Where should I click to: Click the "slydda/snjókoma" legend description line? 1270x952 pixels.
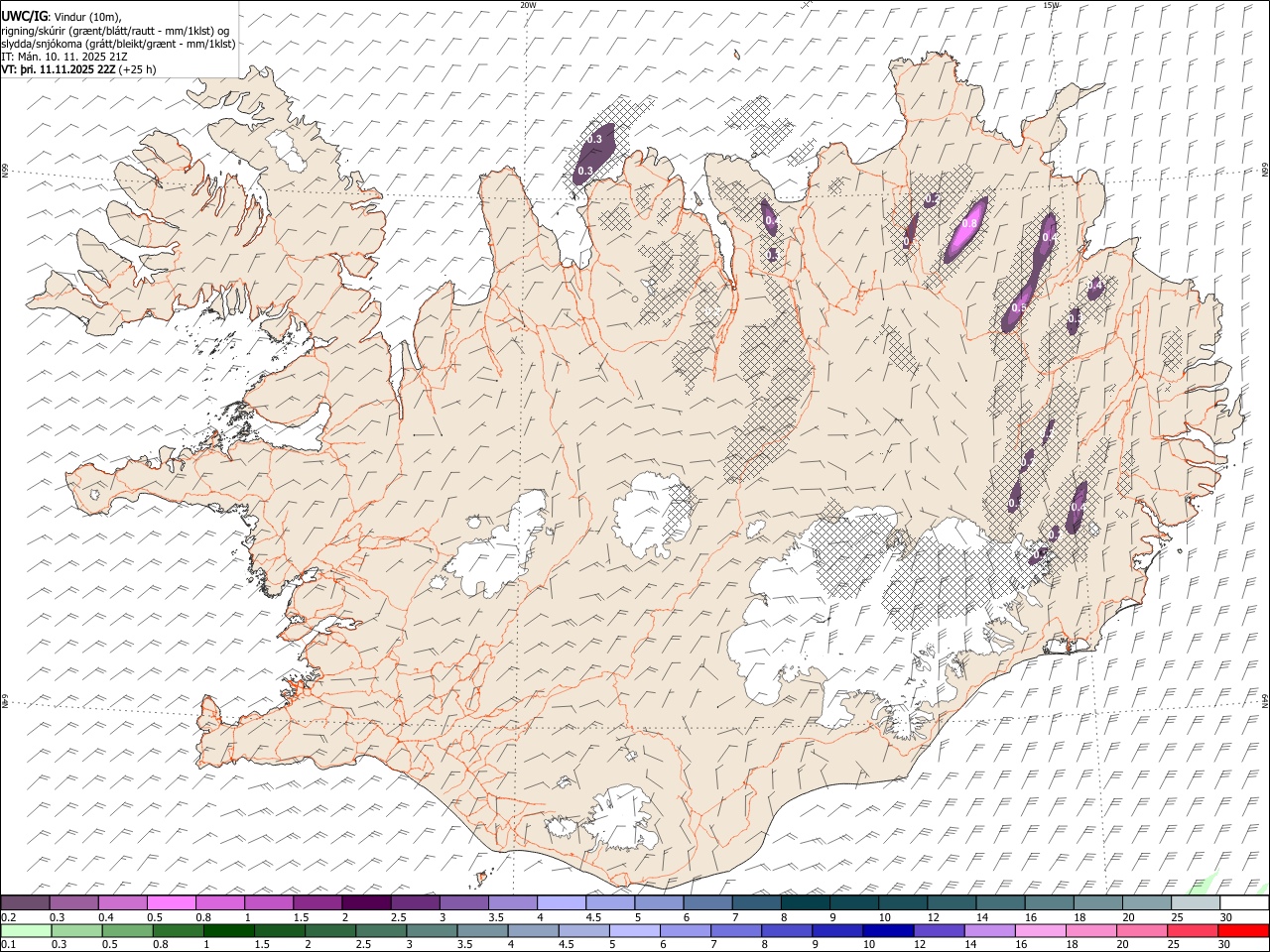(119, 44)
